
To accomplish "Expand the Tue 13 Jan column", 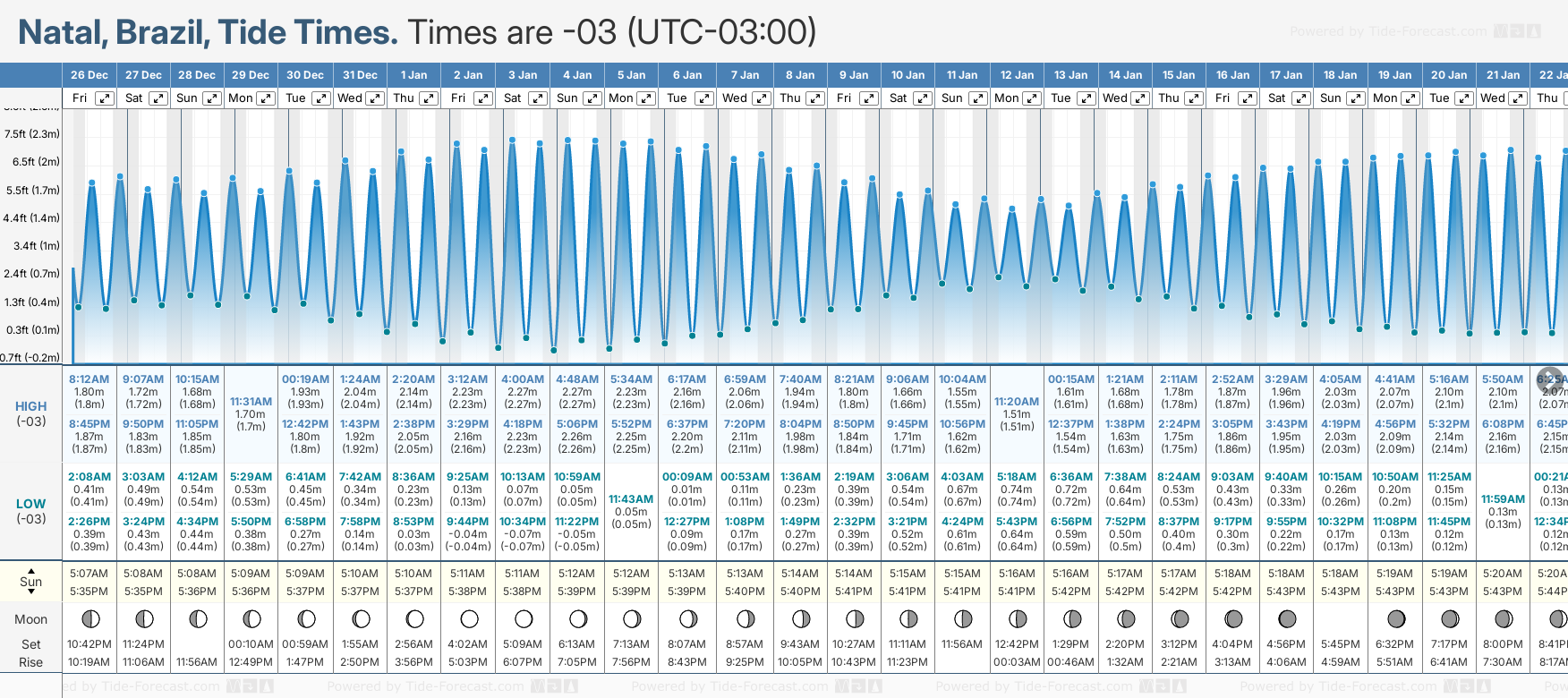I will 1086,98.
